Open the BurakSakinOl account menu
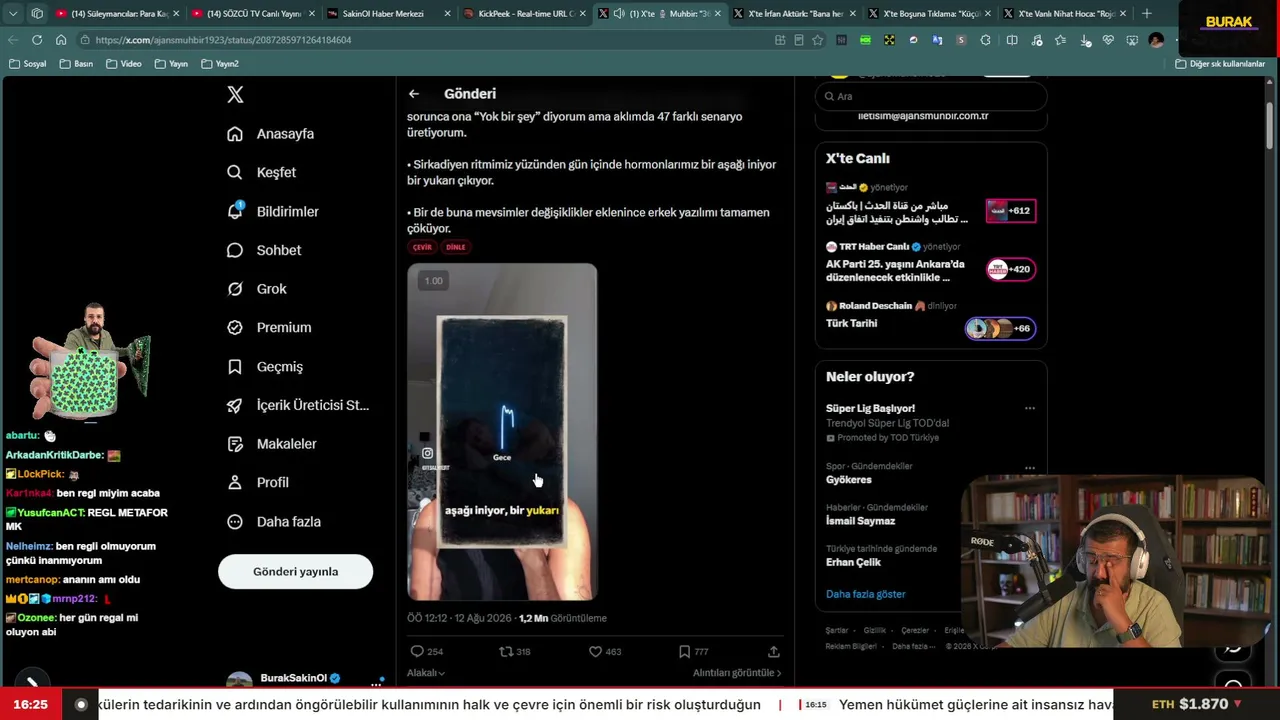This screenshot has height=720, width=1280. 304,680
